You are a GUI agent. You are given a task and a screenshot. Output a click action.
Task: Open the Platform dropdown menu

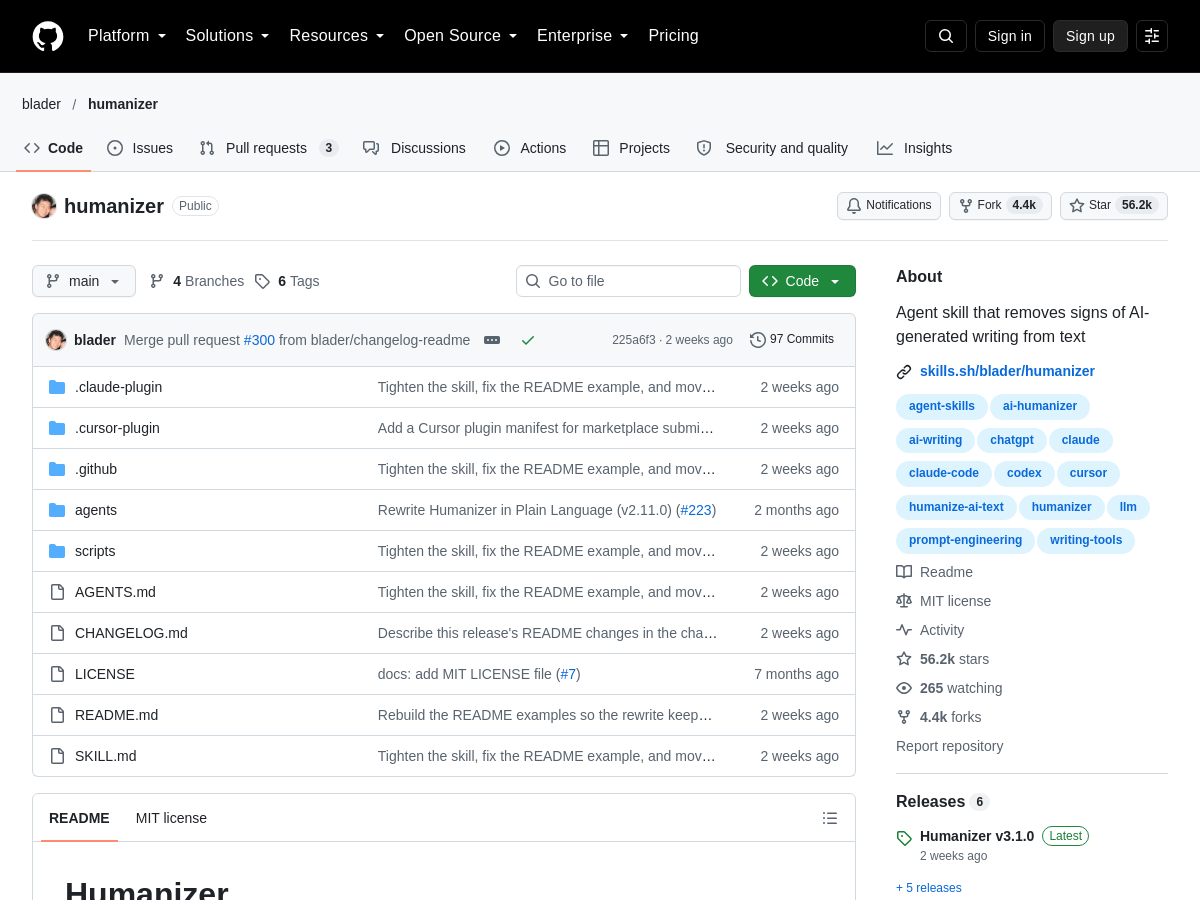point(127,36)
